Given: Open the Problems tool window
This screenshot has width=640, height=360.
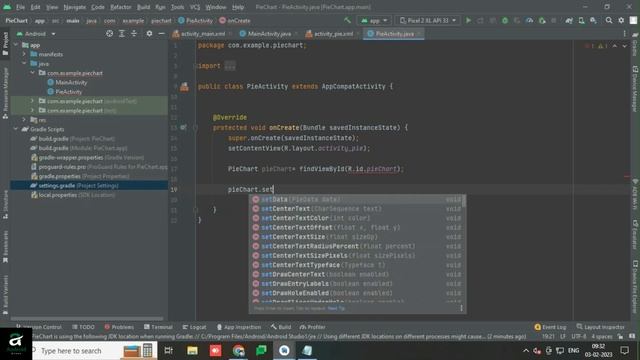Looking at the screenshot, I should coord(119,327).
